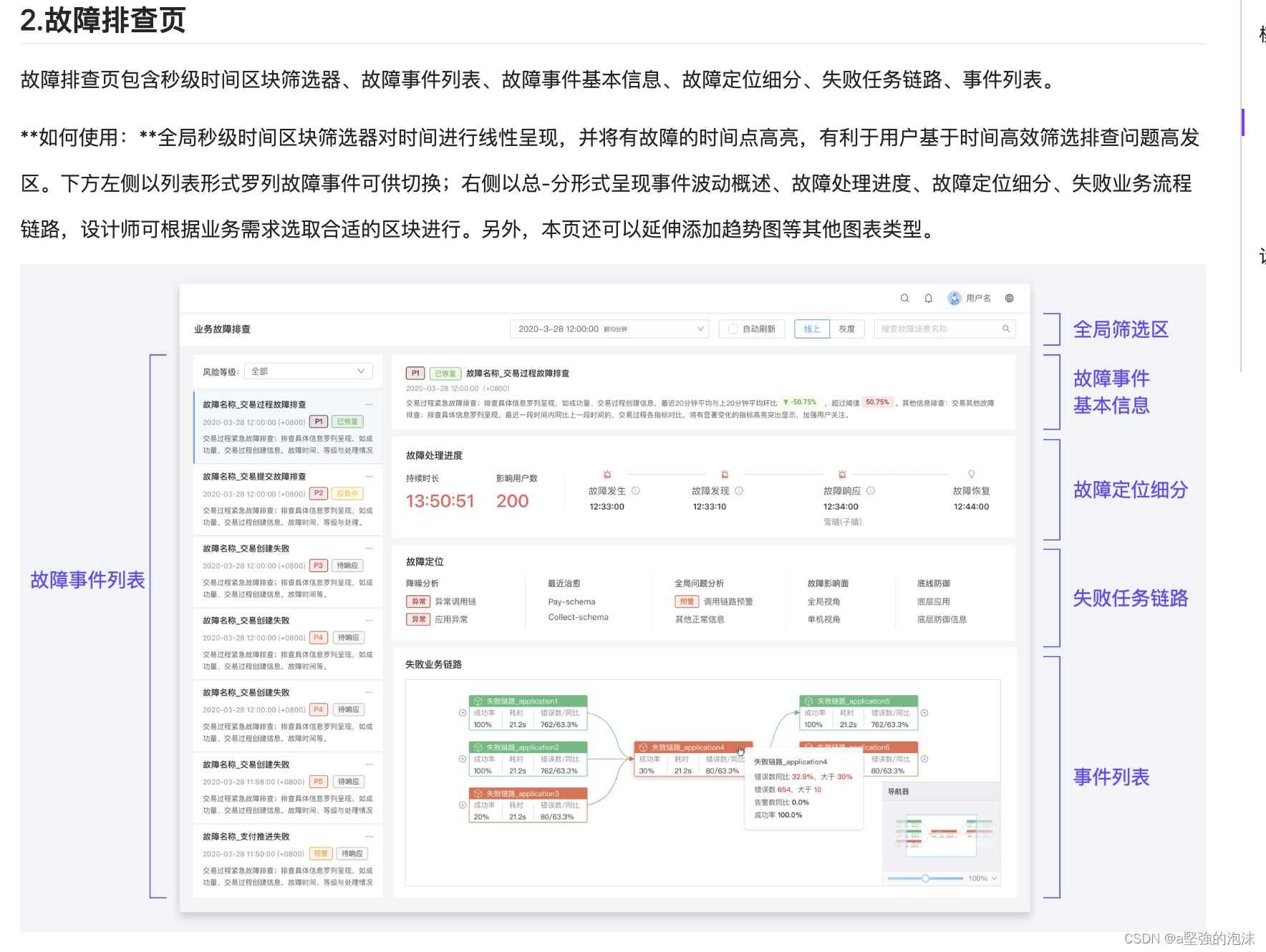This screenshot has width=1266, height=952.
Task: Select the P5 交易创建失败 event at 11:58:00
Action: tap(288, 787)
